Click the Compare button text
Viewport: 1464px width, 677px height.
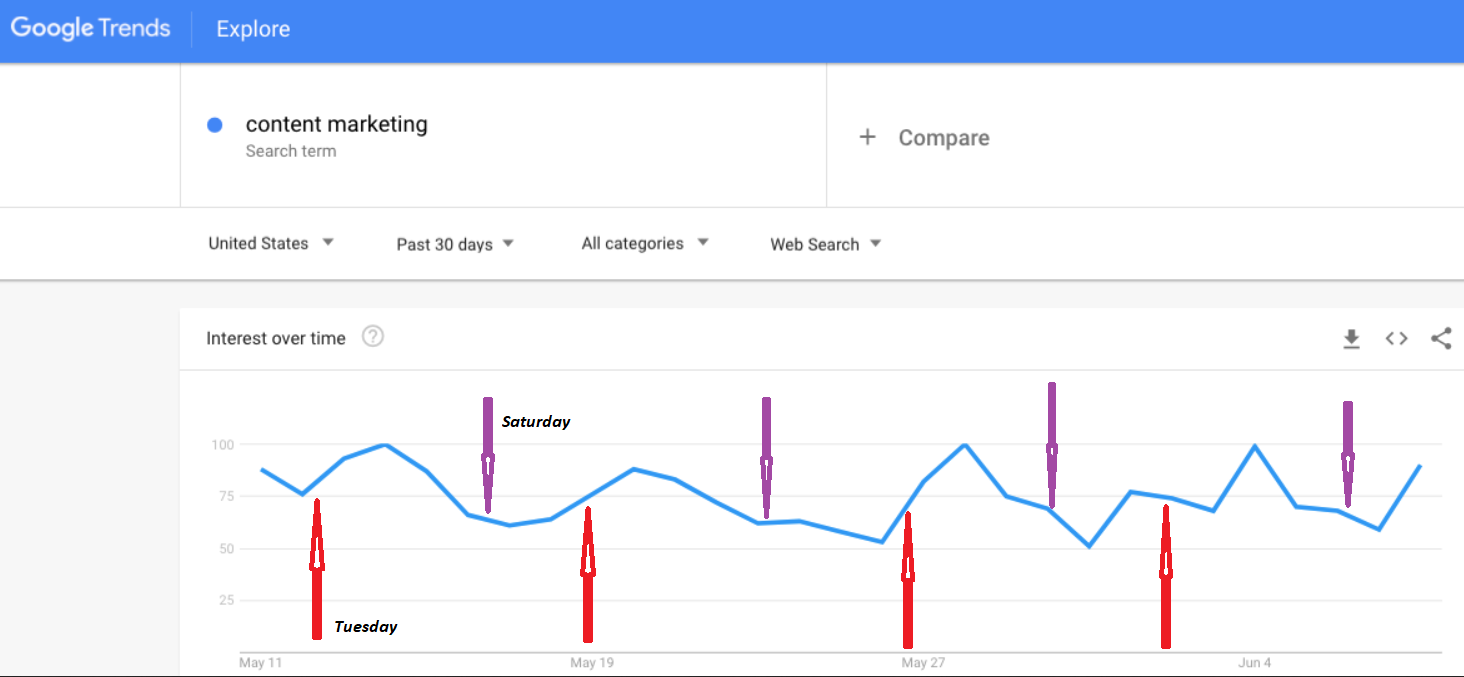pos(943,138)
